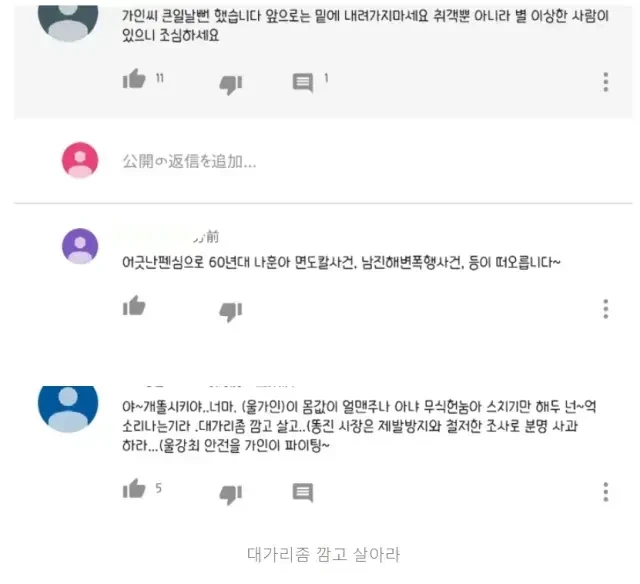
Task: Like the top comment with 11 likes
Action: (x=134, y=79)
